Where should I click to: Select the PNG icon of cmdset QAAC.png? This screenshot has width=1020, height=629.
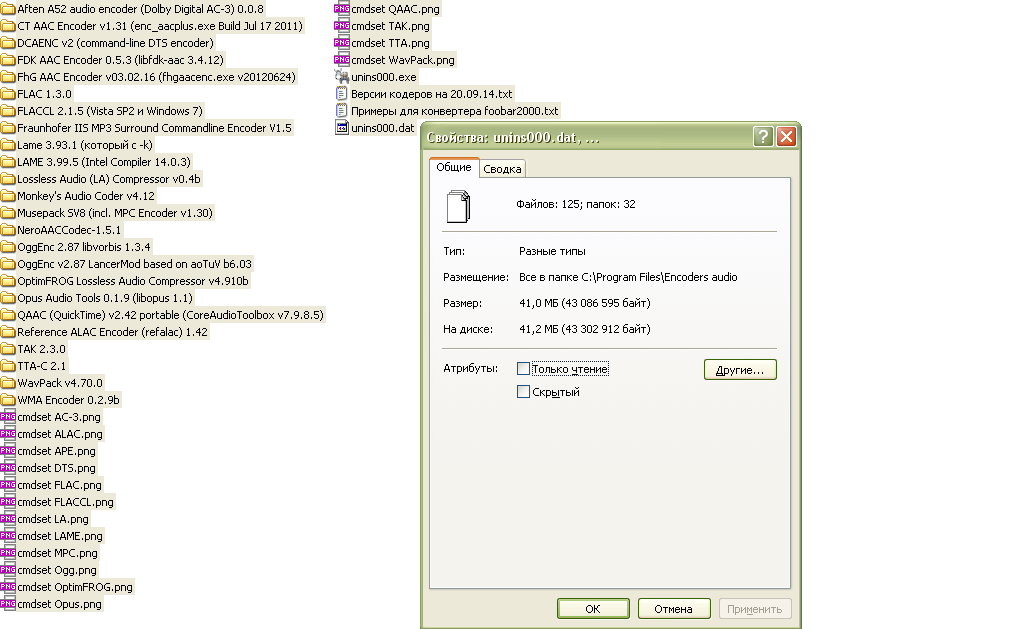click(x=342, y=9)
